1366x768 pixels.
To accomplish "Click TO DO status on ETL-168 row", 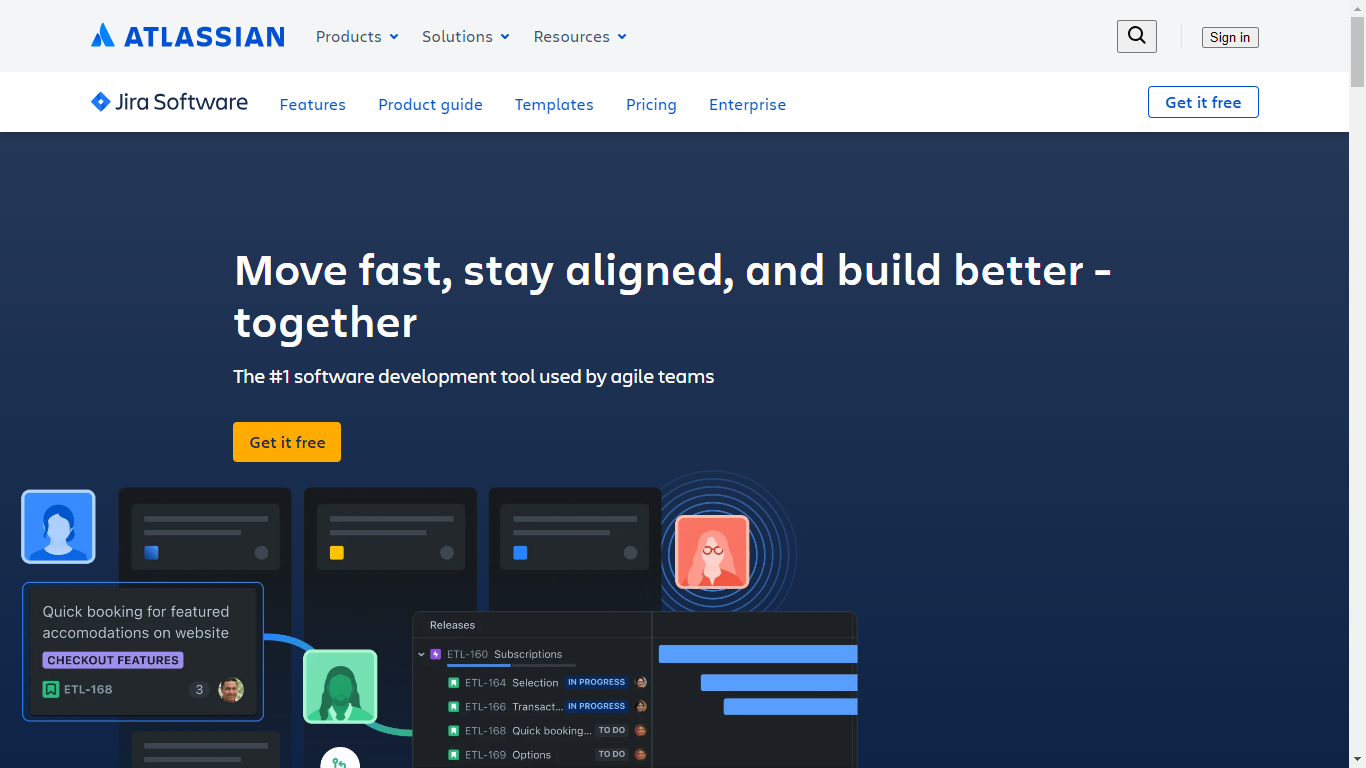I will pos(612,730).
